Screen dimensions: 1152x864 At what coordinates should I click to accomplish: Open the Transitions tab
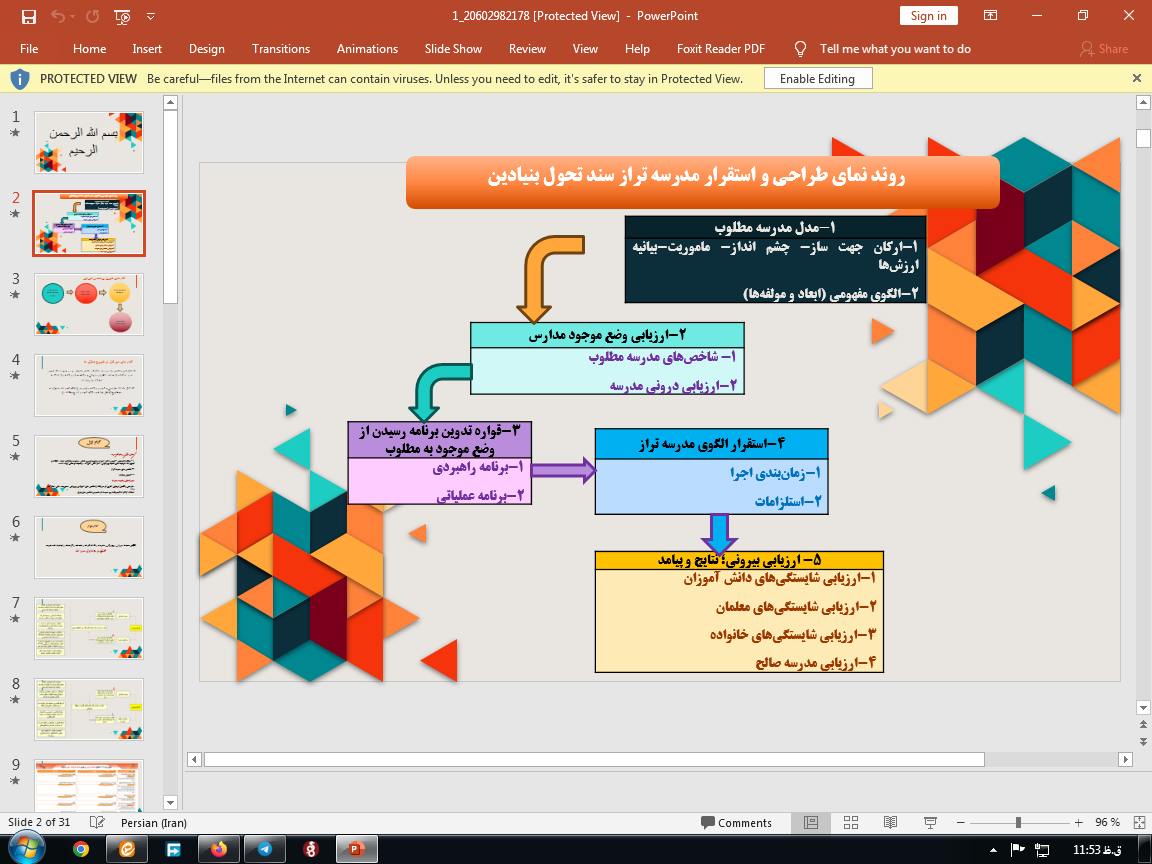pyautogui.click(x=281, y=49)
